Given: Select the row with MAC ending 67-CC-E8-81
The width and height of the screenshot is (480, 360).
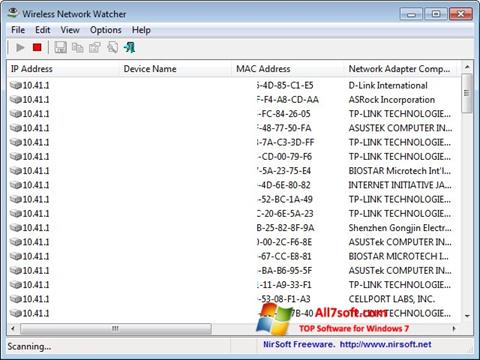Looking at the screenshot, I should coord(234,256).
